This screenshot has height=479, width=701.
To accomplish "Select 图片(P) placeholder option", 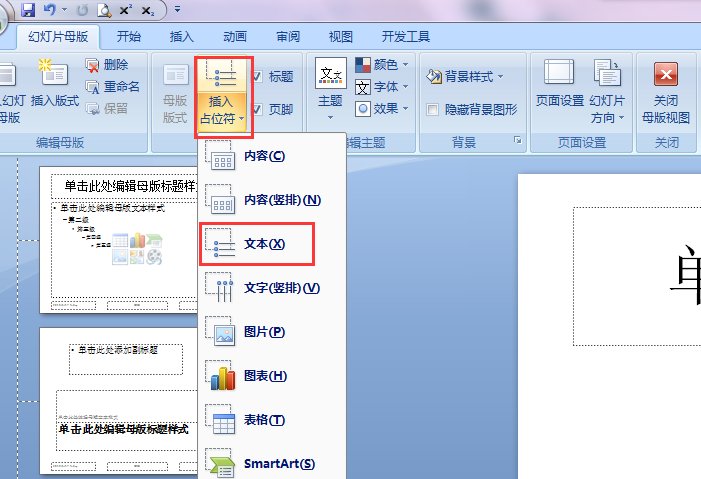I will coord(272,331).
